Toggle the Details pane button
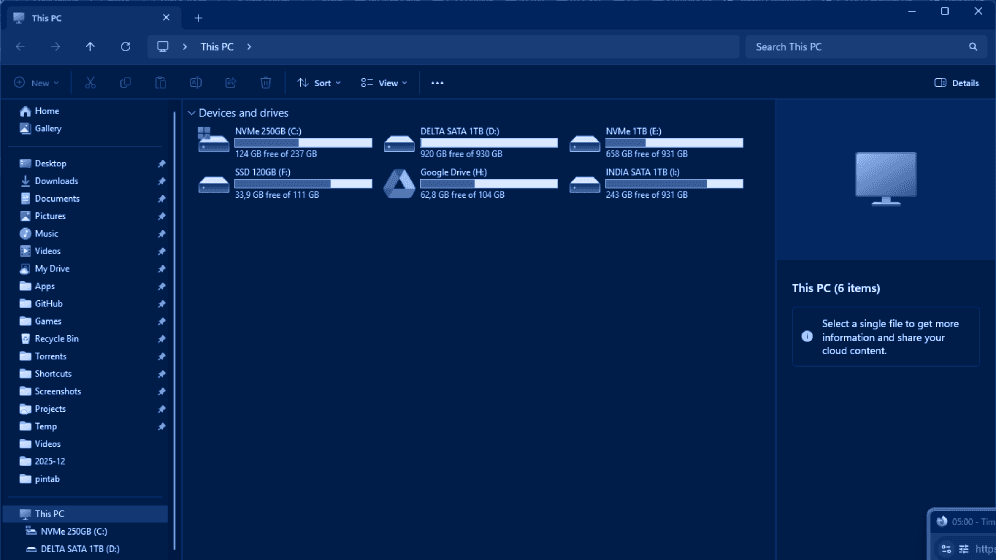 (956, 83)
